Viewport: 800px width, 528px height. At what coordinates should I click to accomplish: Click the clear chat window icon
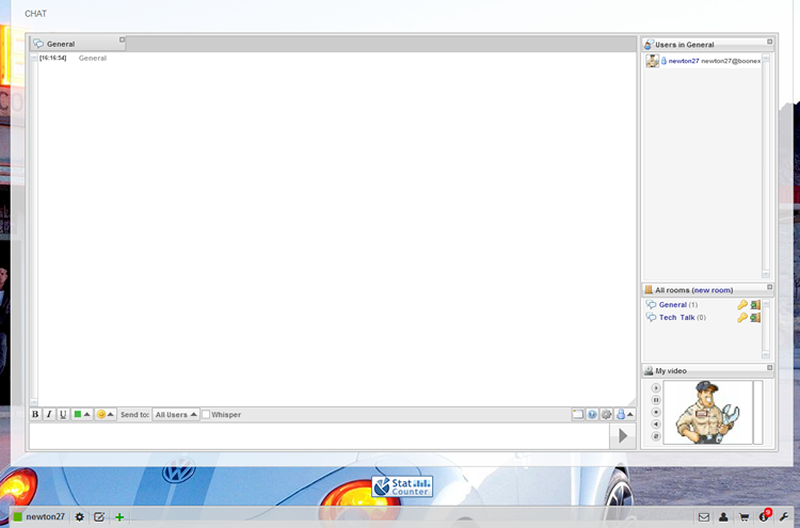tap(578, 414)
